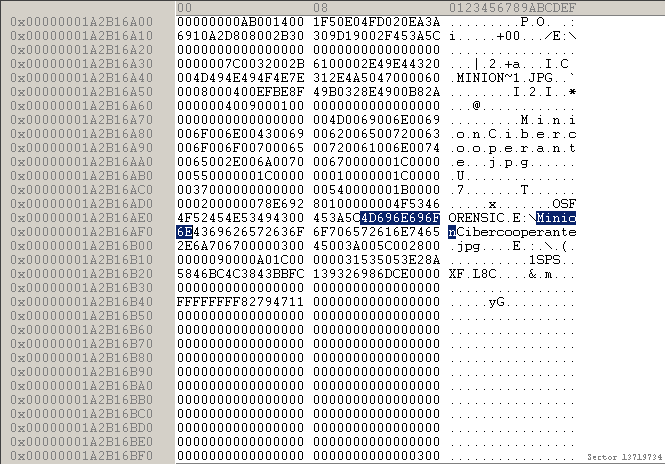This screenshot has width=665, height=464.
Task: Click the 08 column header
Action: [x=320, y=7]
